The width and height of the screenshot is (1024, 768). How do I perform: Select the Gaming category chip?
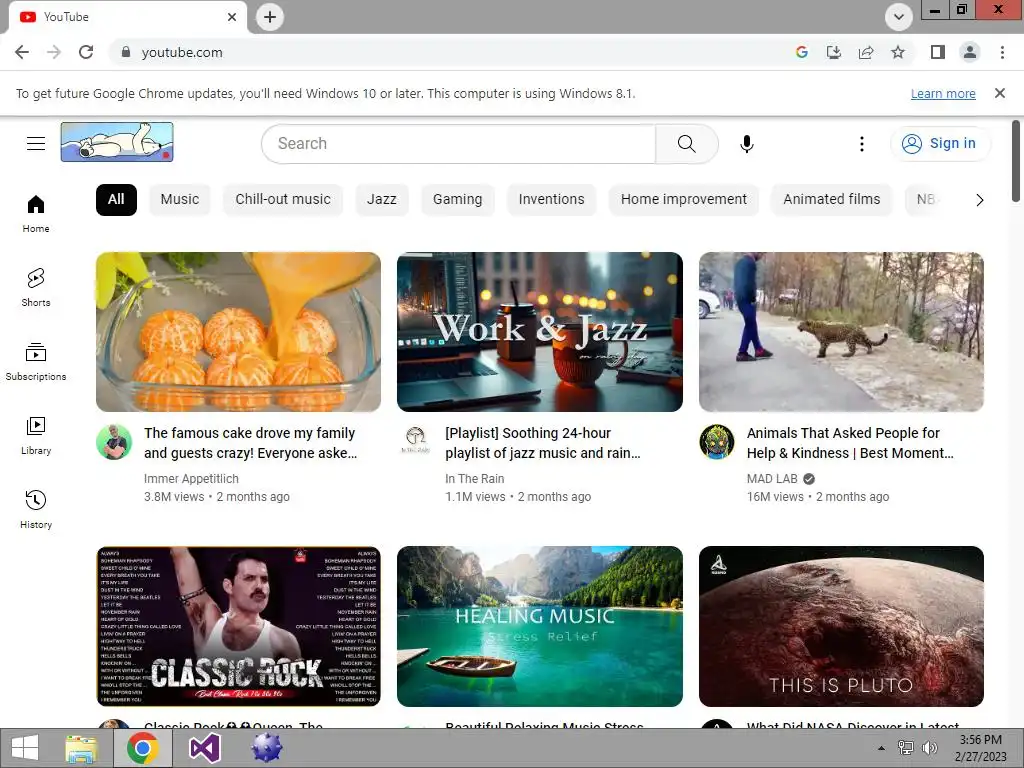click(457, 200)
